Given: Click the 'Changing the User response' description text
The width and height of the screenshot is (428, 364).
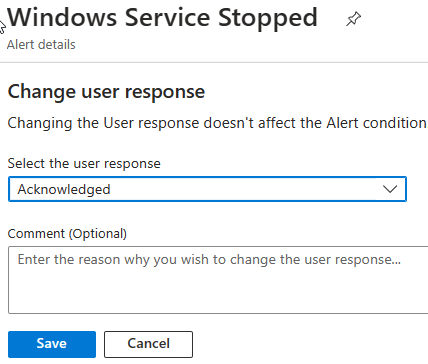Looking at the screenshot, I should (217, 123).
